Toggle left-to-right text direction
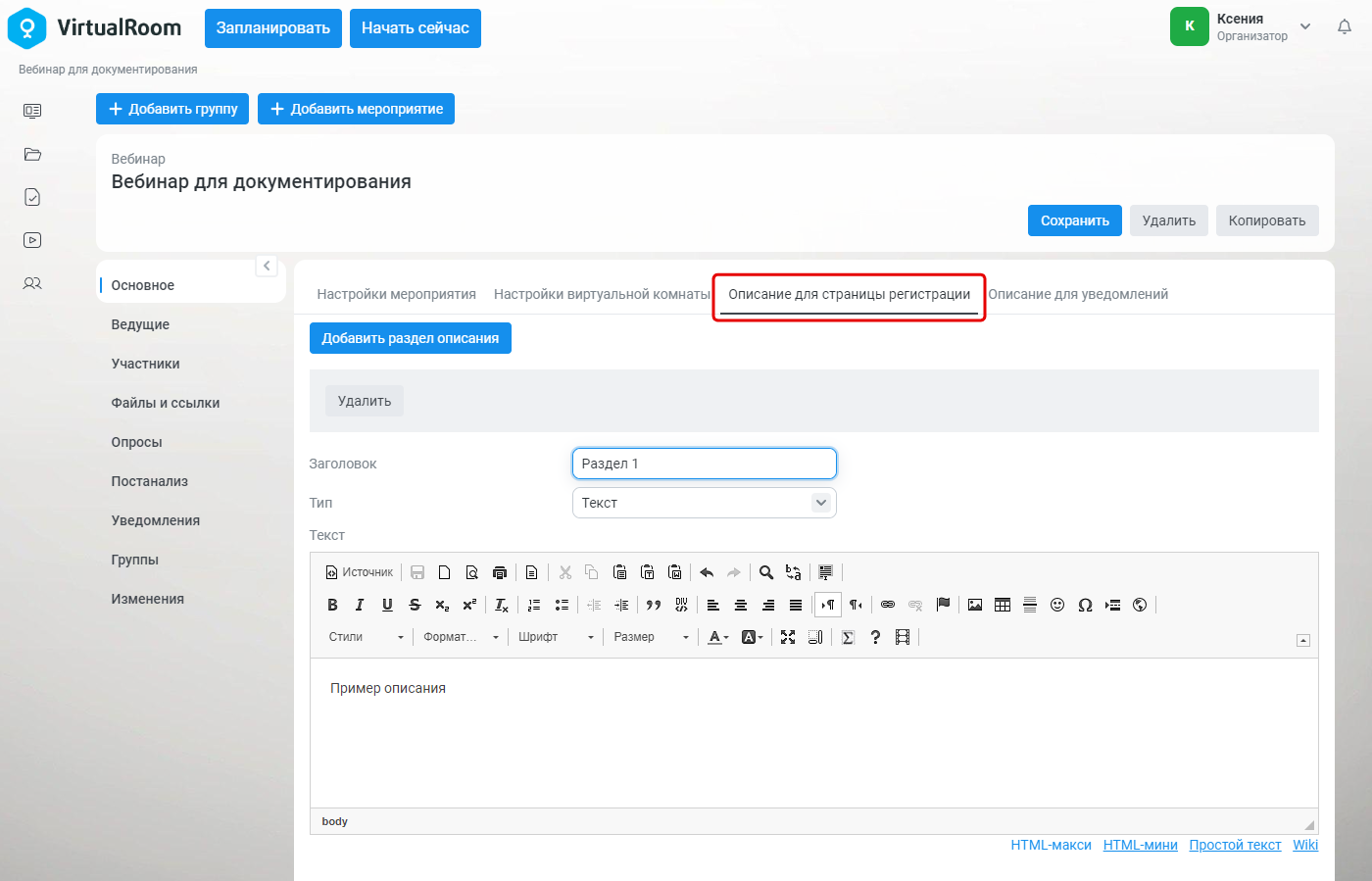 click(828, 605)
